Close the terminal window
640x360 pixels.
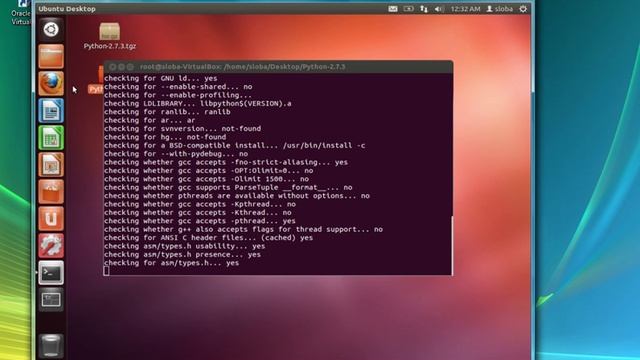[x=112, y=67]
